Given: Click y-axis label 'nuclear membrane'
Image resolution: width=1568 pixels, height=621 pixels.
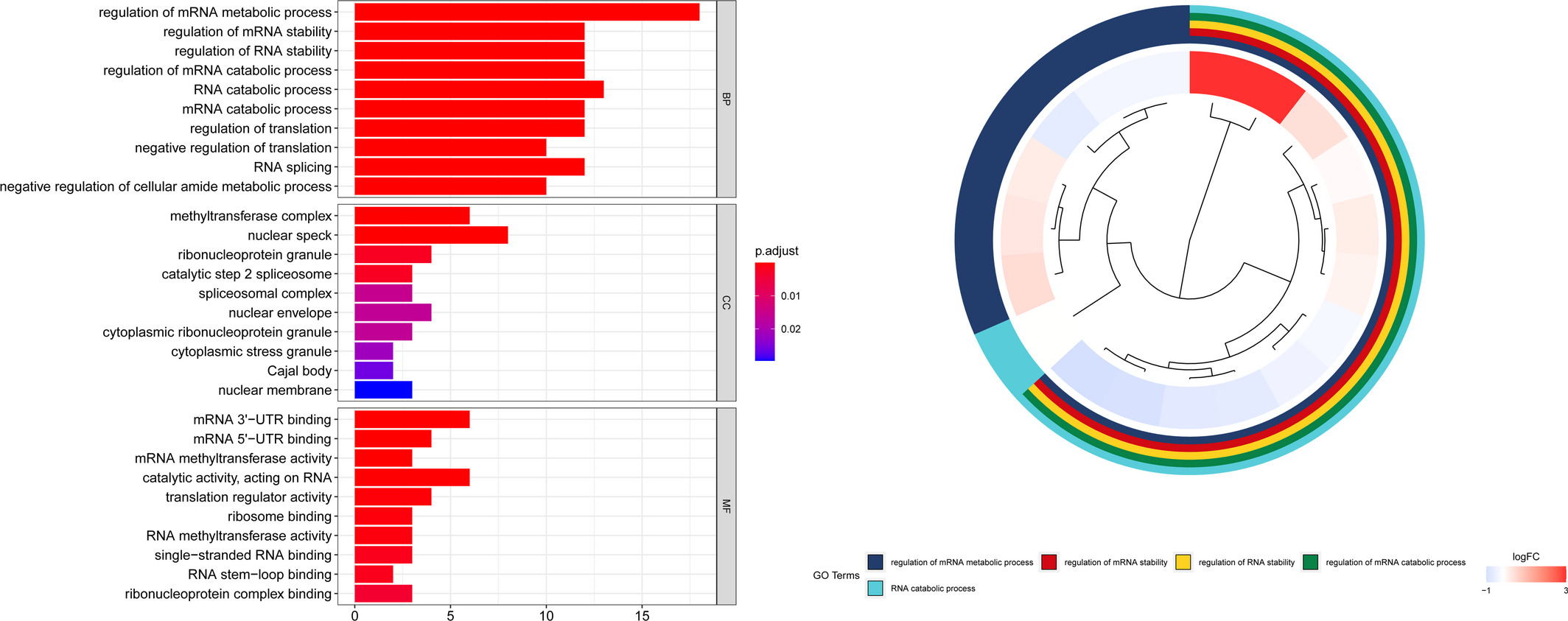Looking at the screenshot, I should point(276,390).
